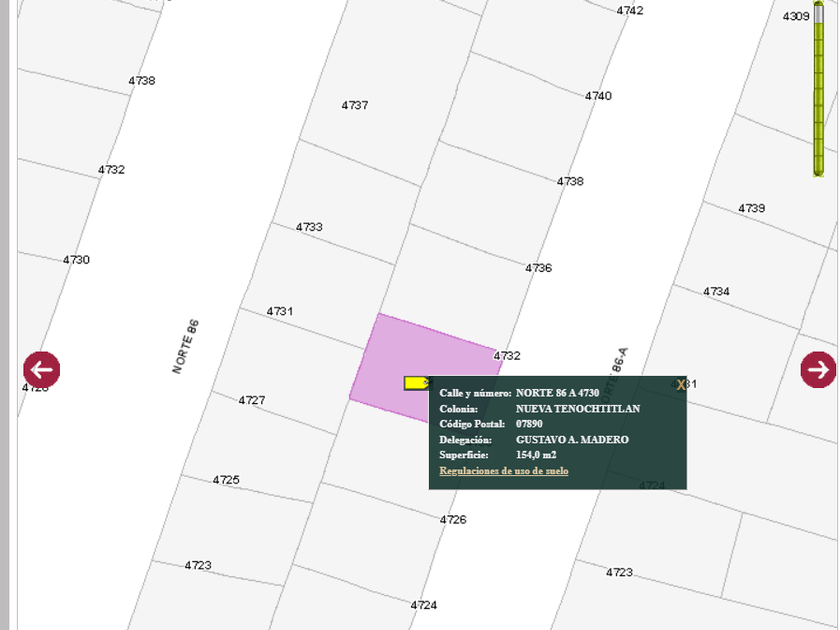The width and height of the screenshot is (840, 630).
Task: Click the NORTE 86 street label
Action: (186, 346)
